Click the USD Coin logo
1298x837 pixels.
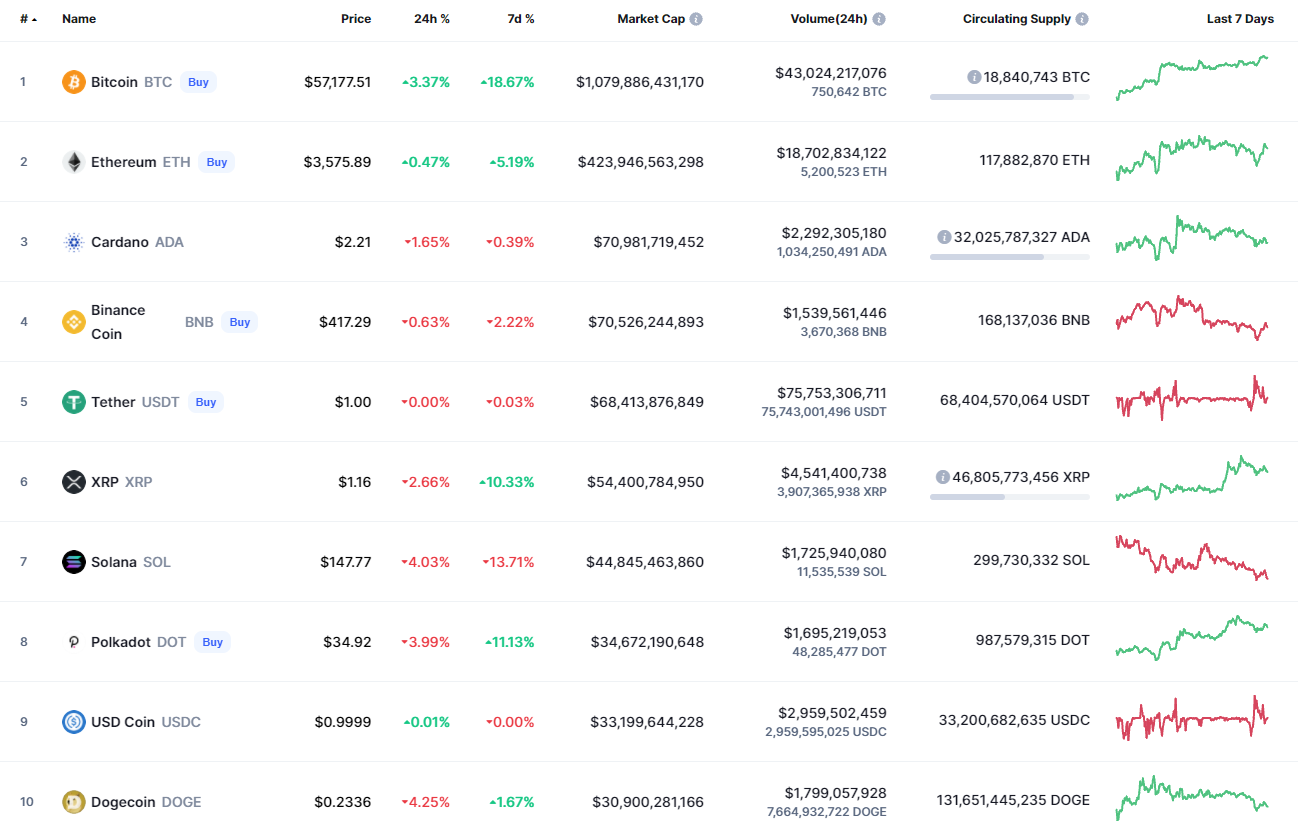74,722
